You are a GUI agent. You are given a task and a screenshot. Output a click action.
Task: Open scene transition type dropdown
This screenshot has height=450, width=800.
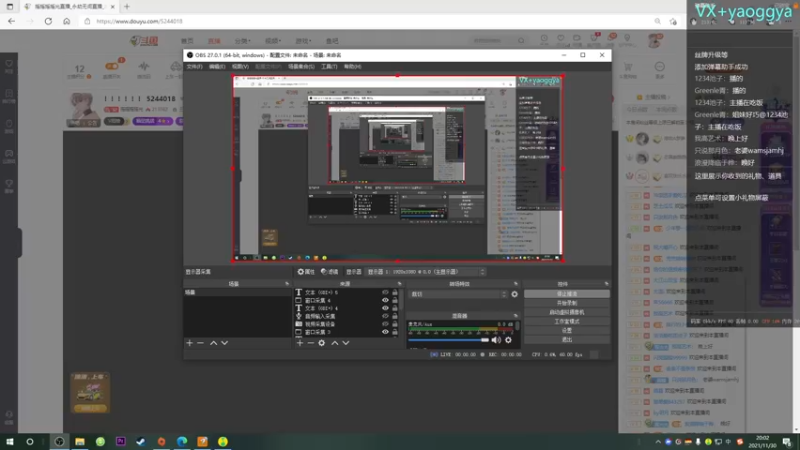[x=459, y=294]
